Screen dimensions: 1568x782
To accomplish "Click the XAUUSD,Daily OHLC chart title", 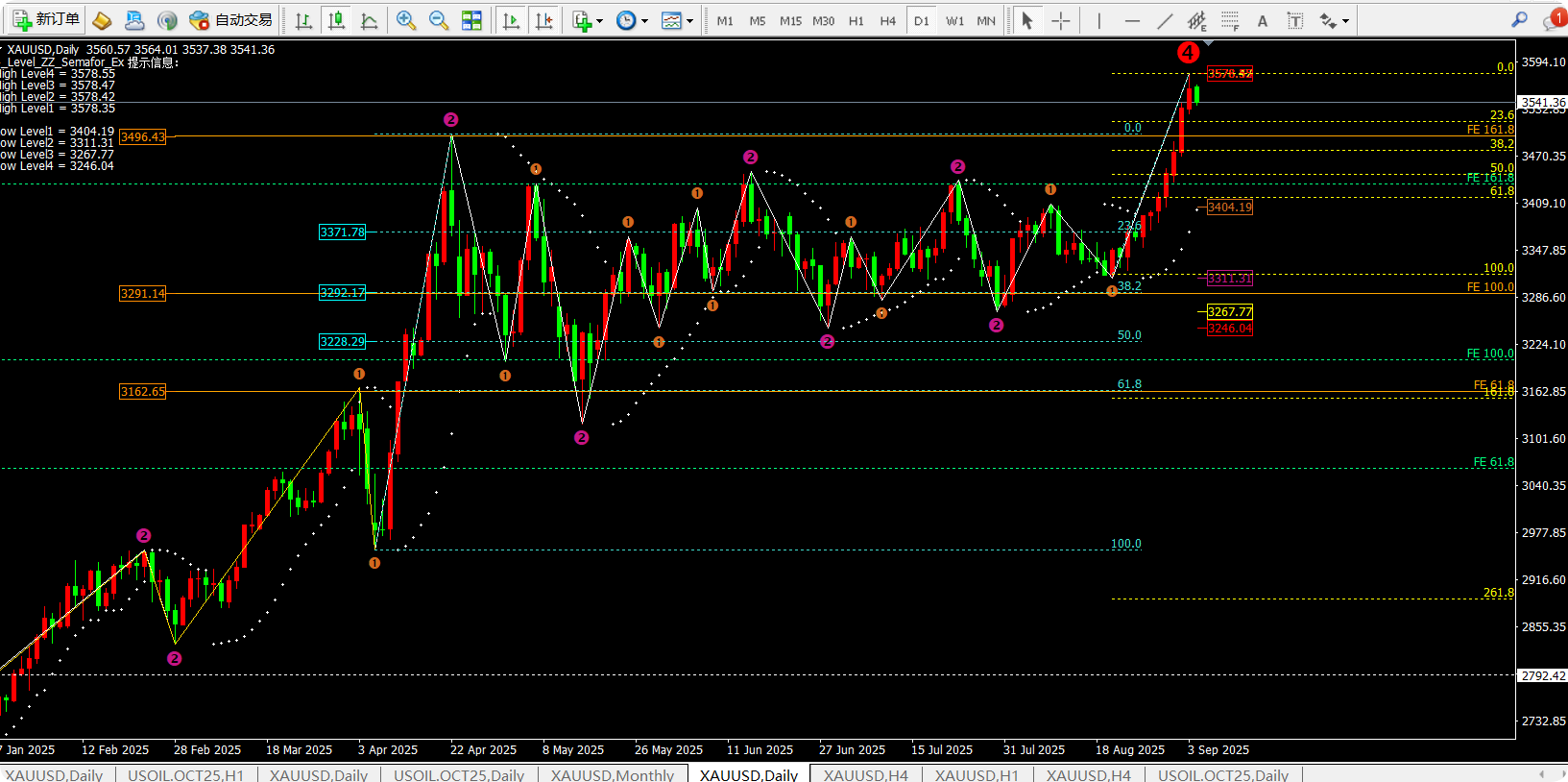I will (140, 50).
